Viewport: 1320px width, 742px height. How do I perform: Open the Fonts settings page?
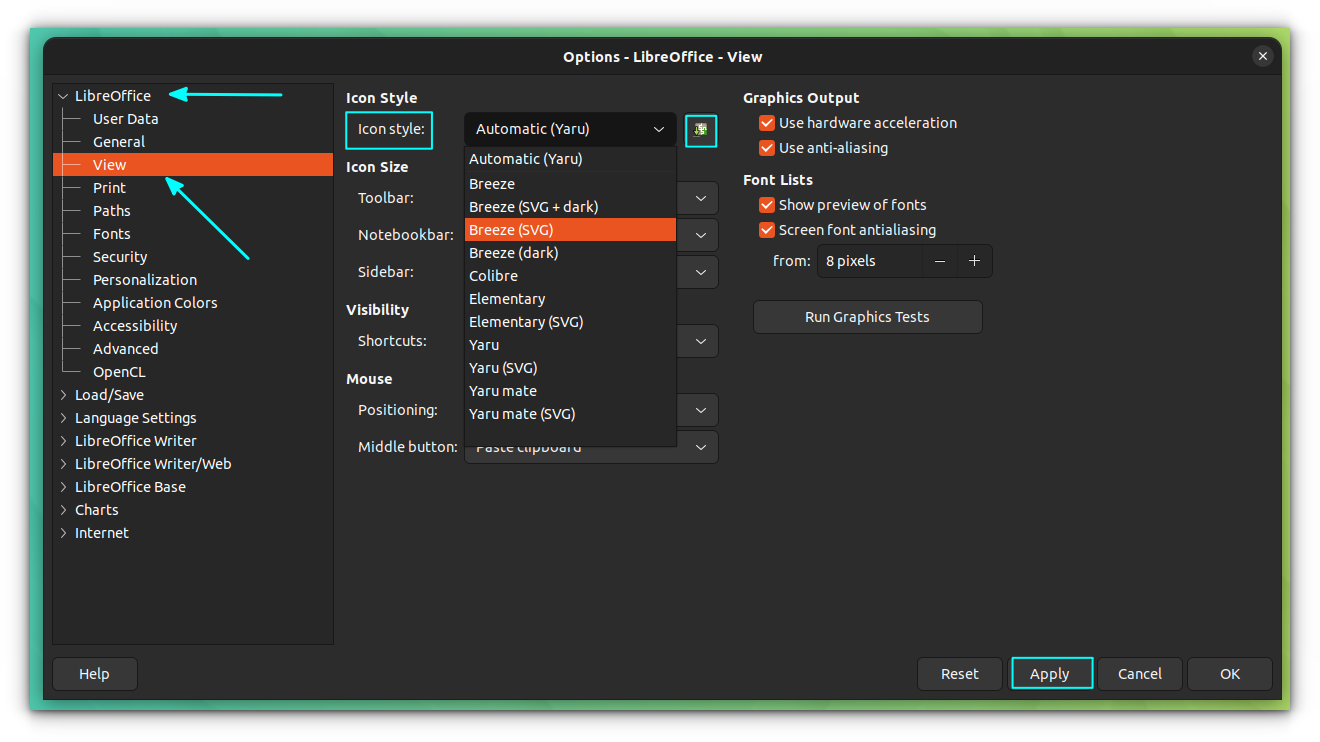[x=112, y=234]
